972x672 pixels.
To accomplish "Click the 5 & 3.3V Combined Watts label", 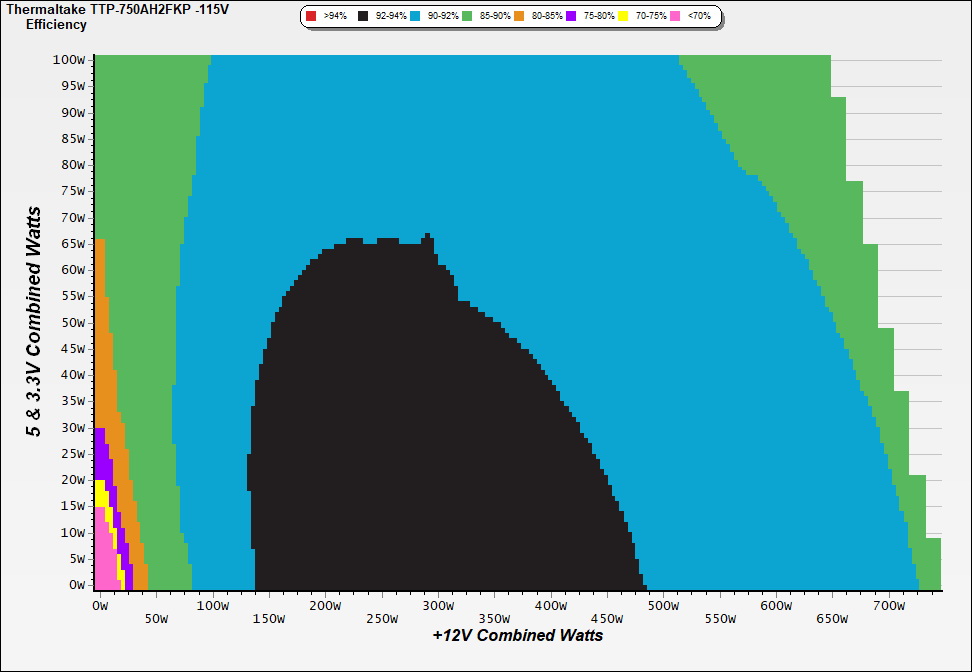I will click(x=35, y=322).
